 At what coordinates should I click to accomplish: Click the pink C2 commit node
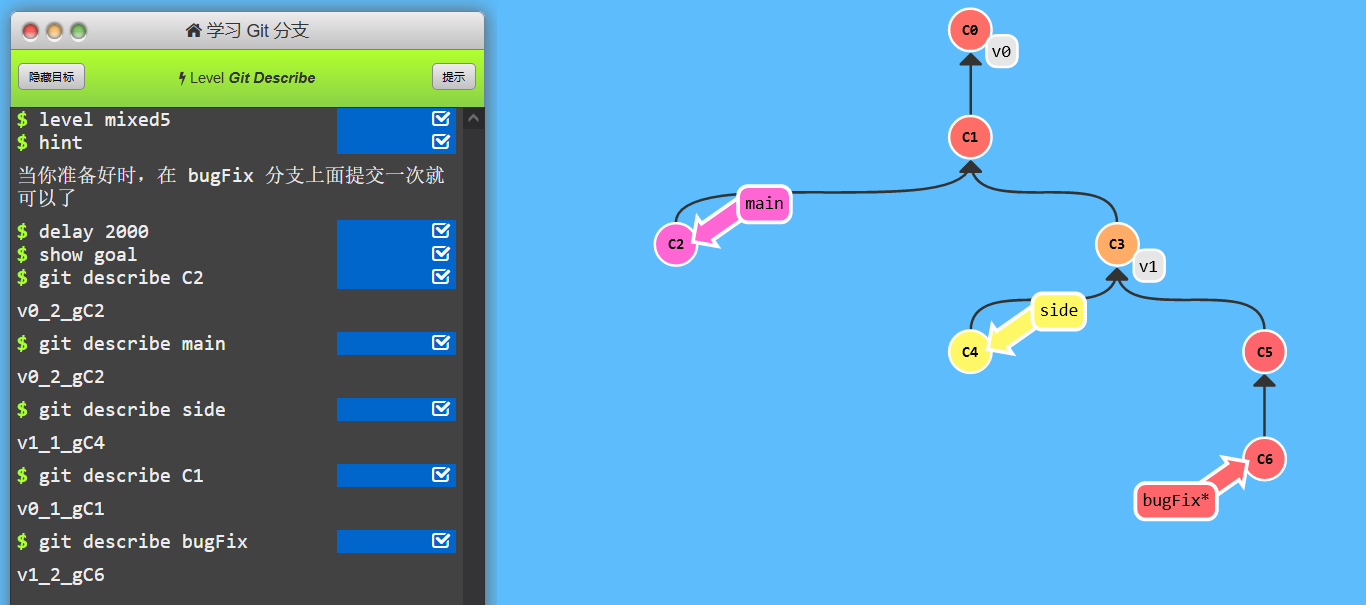pyautogui.click(x=675, y=244)
